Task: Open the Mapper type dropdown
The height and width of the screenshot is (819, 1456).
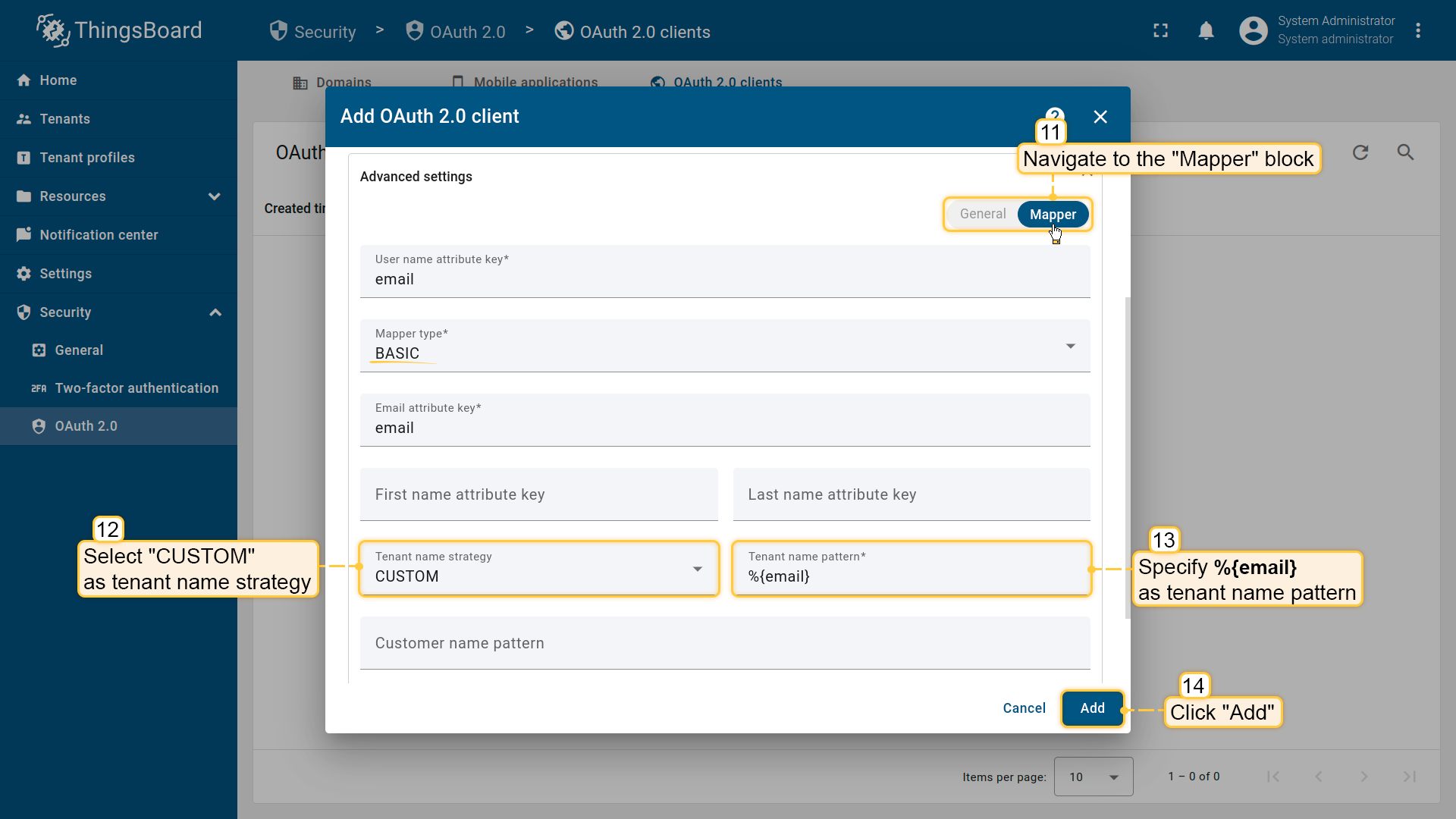Action: 724,346
